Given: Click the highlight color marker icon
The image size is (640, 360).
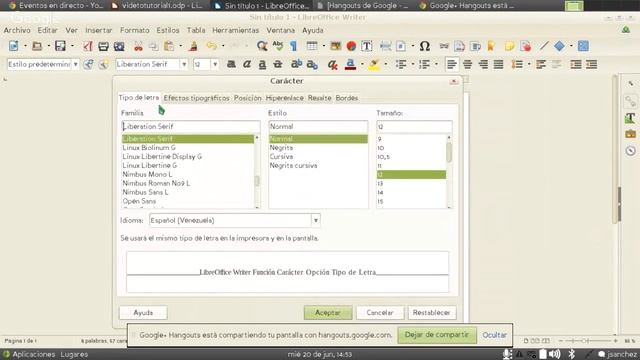Looking at the screenshot, I should pyautogui.click(x=374, y=64).
